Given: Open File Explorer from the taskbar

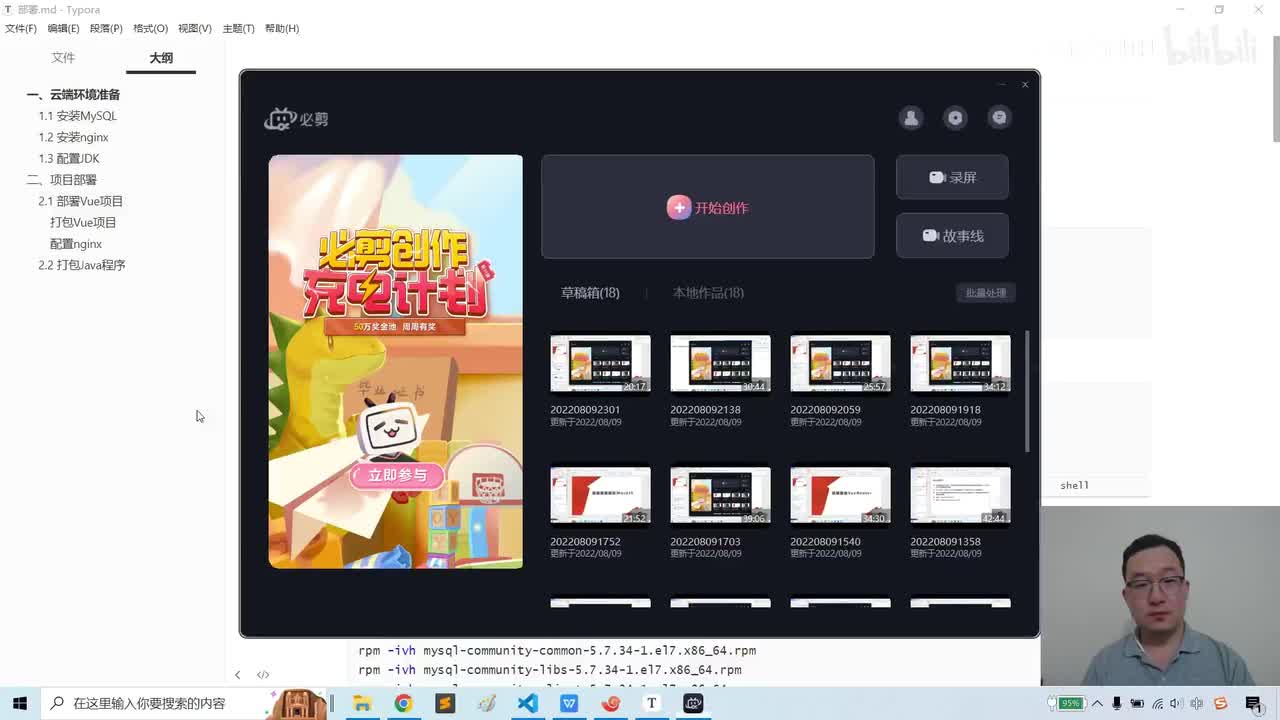Looking at the screenshot, I should [362, 703].
